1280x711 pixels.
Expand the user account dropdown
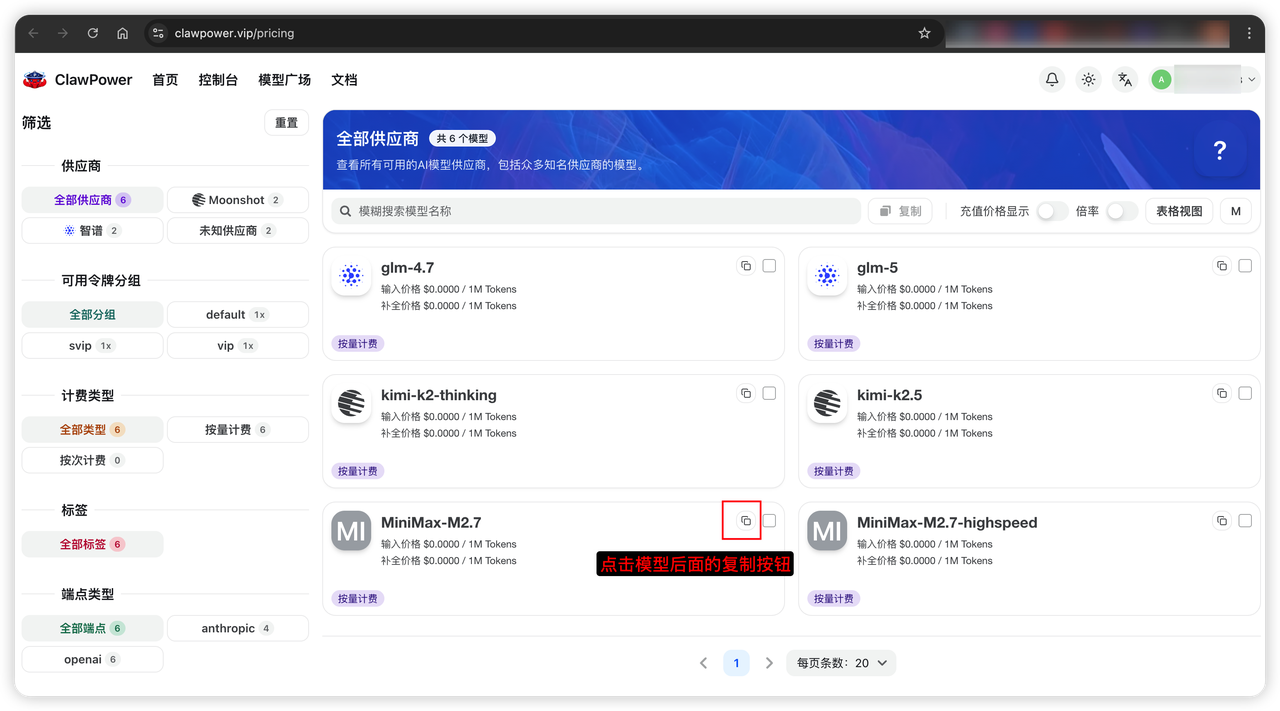pos(1204,80)
